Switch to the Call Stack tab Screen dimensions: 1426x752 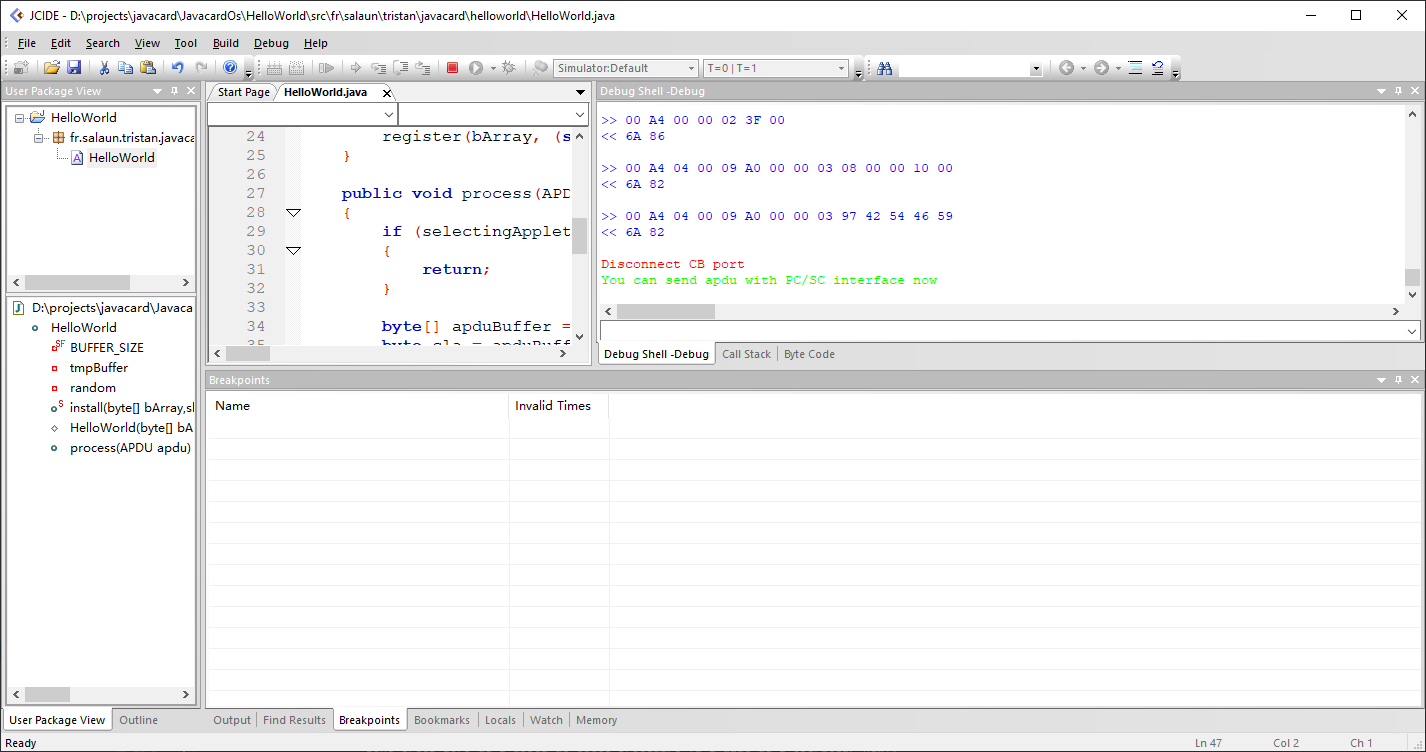tap(746, 354)
